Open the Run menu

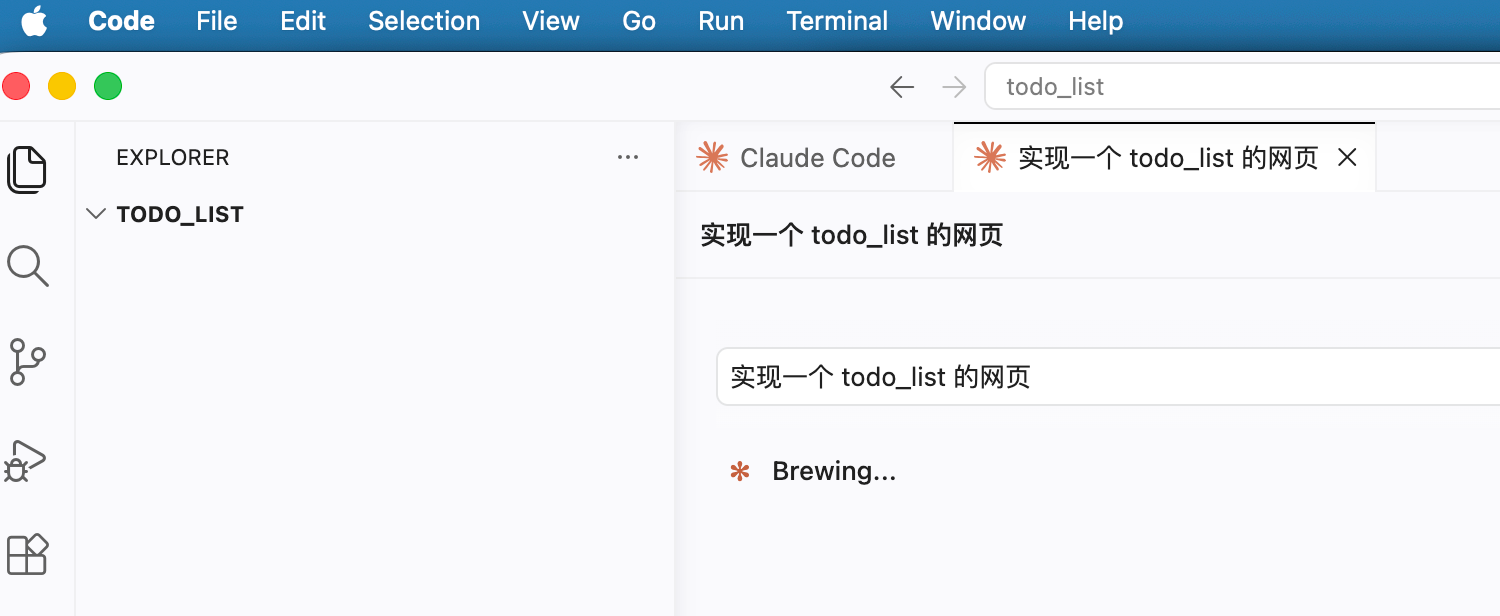pos(721,21)
